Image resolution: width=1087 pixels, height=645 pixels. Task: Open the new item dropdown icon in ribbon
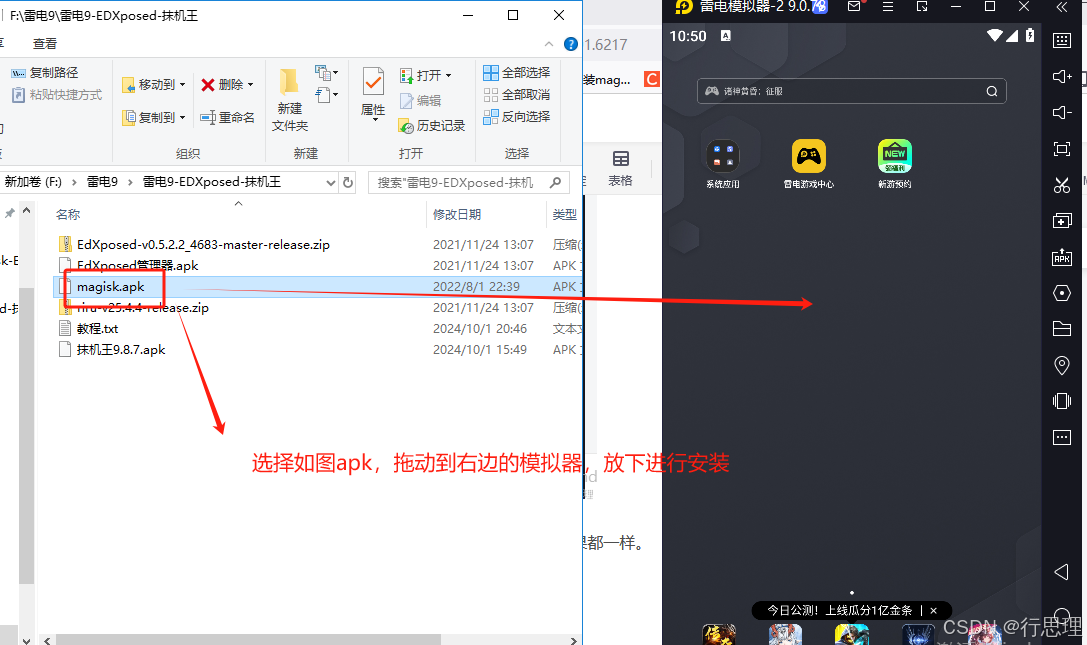pyautogui.click(x=326, y=72)
